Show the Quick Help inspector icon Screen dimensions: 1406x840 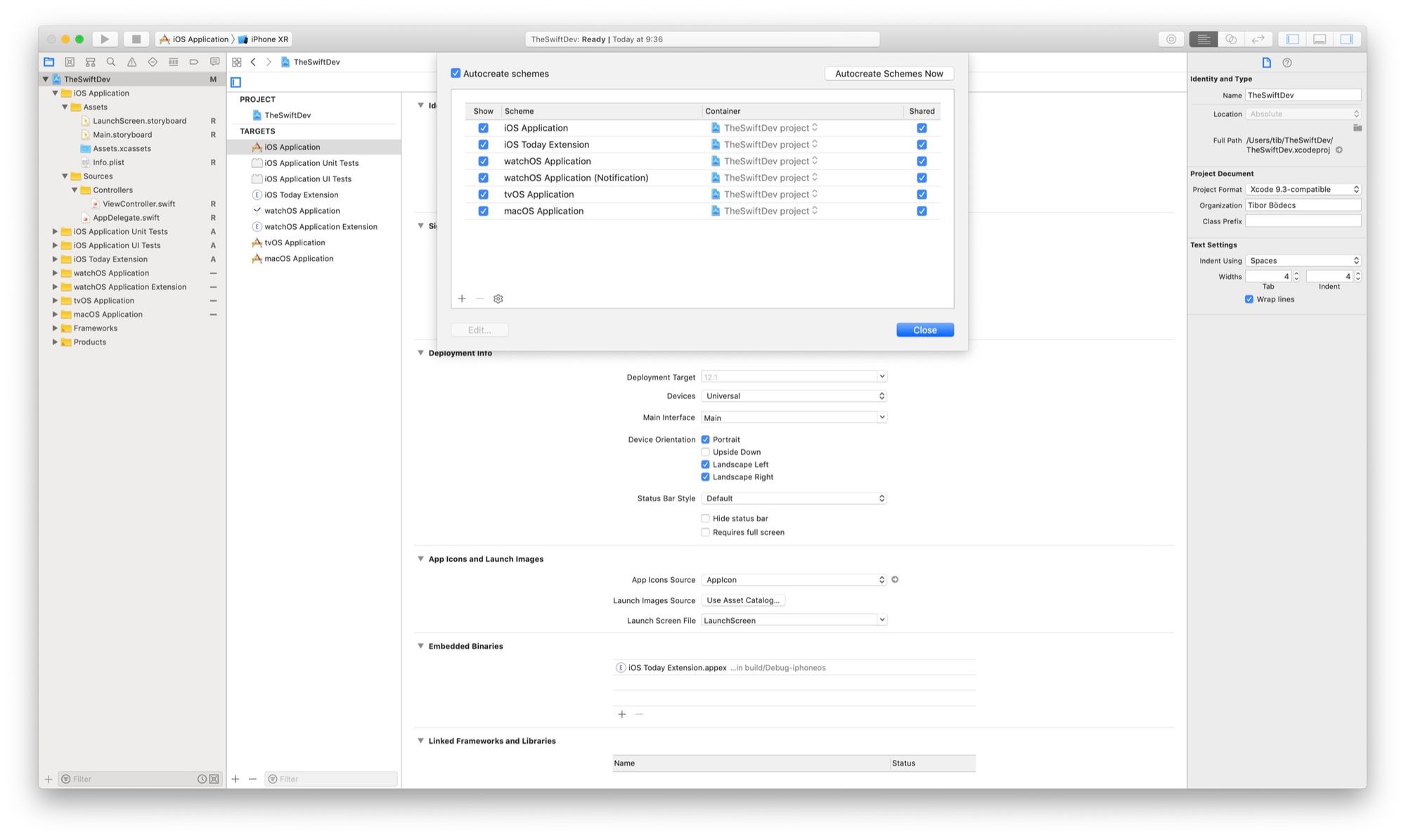pos(1287,63)
